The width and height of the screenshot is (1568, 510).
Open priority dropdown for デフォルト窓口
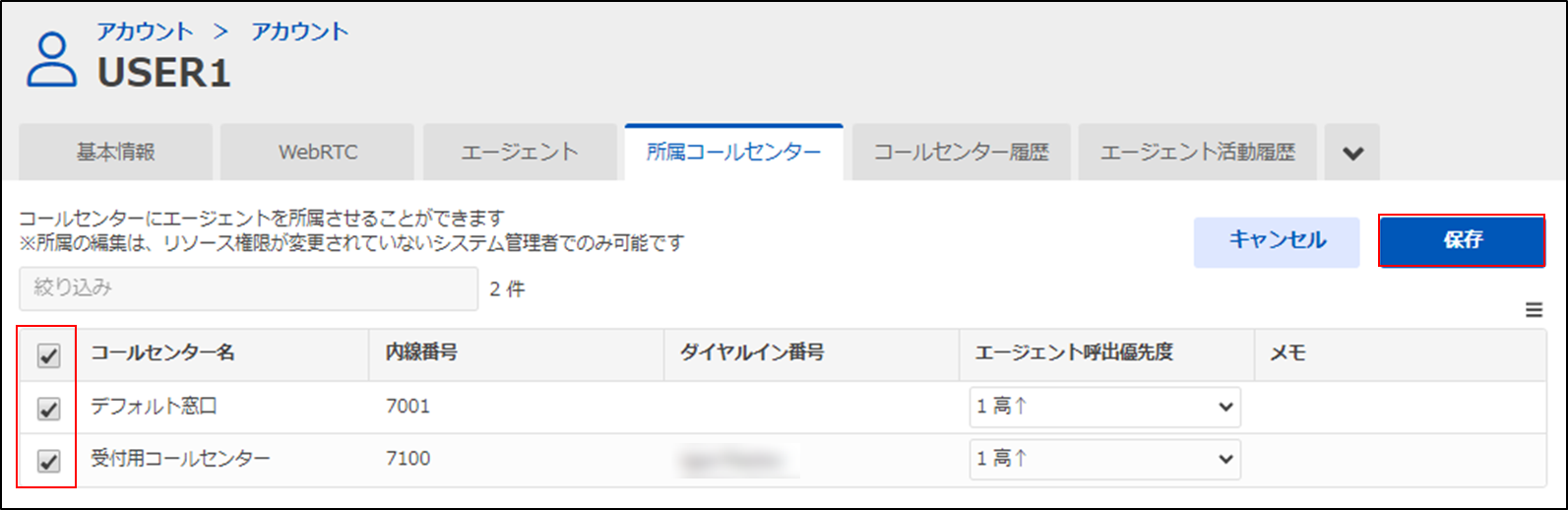click(x=1104, y=407)
